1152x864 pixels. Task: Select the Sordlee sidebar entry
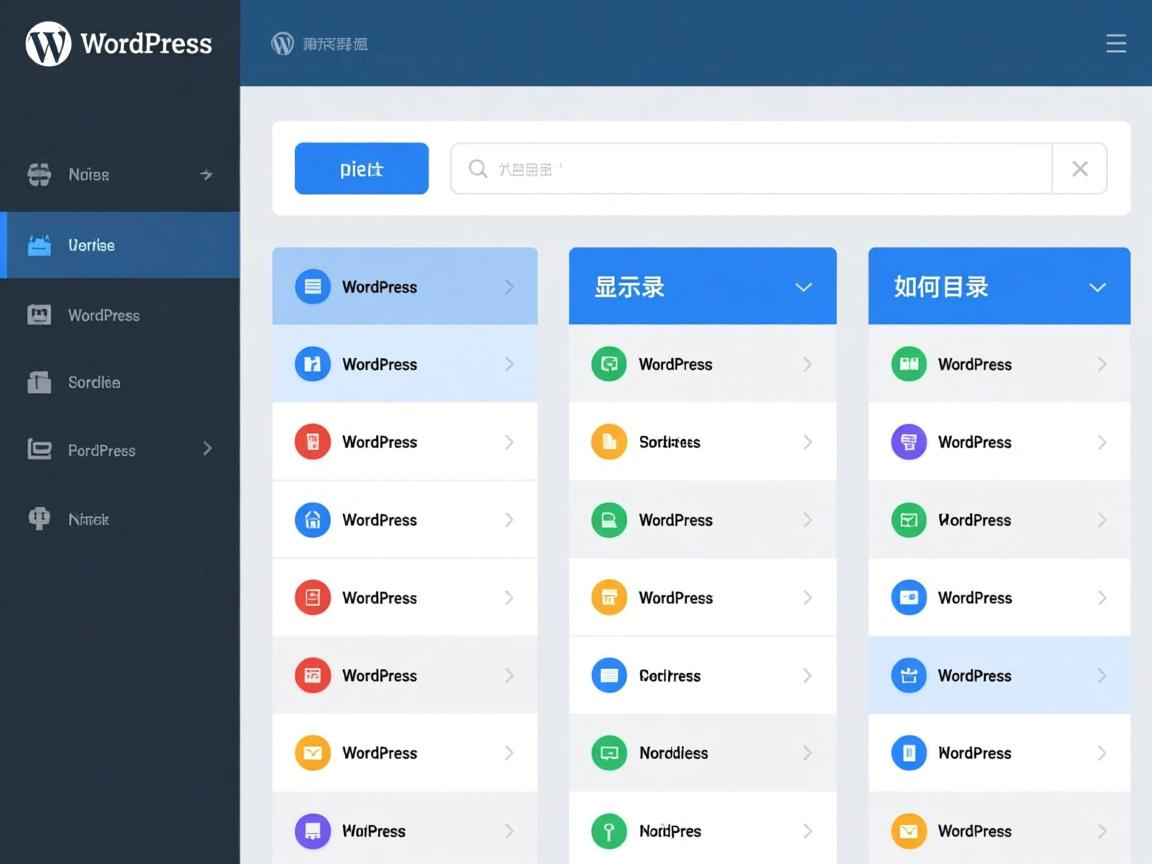tap(120, 382)
